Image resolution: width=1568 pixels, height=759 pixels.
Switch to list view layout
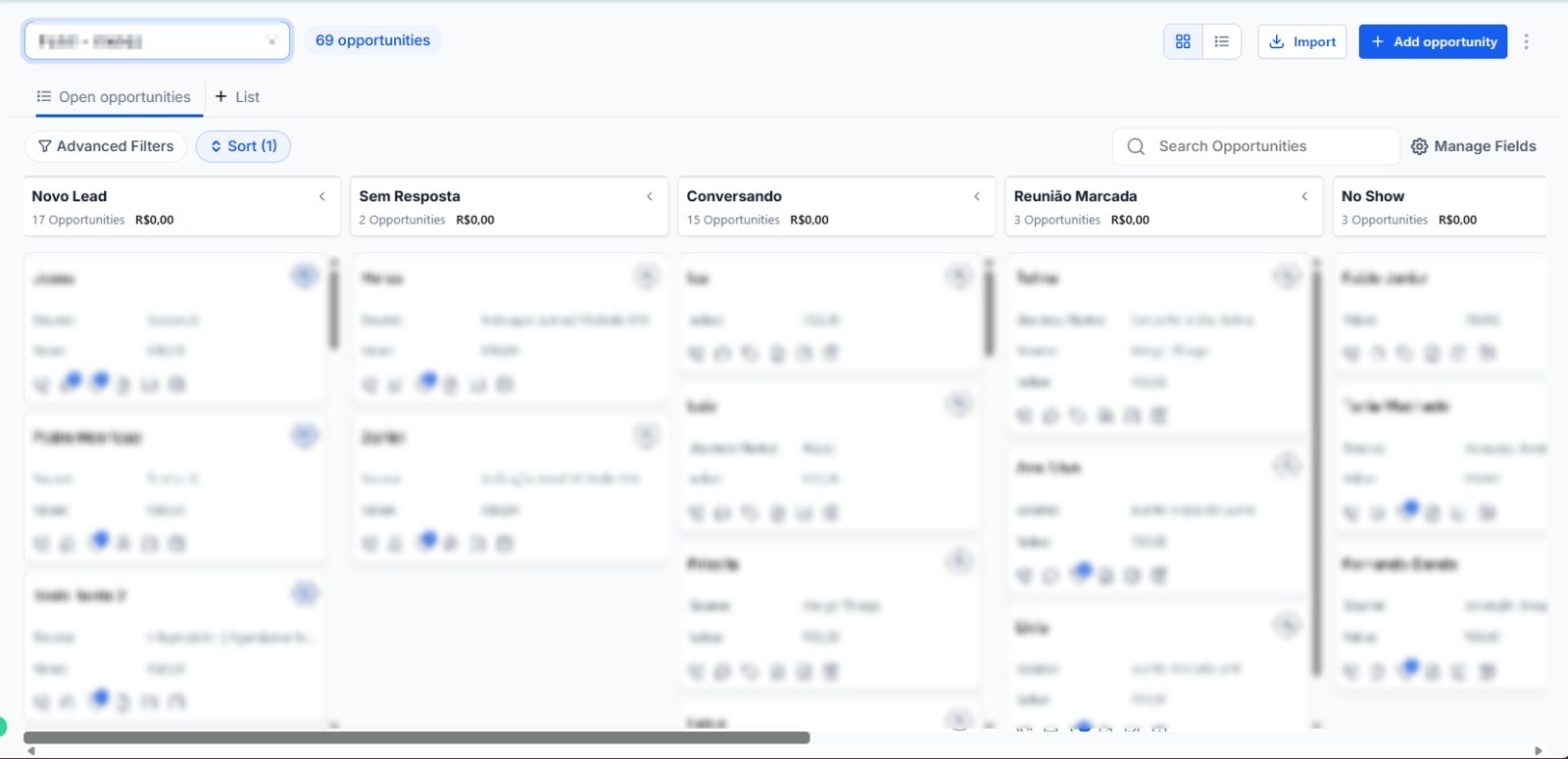[1221, 41]
